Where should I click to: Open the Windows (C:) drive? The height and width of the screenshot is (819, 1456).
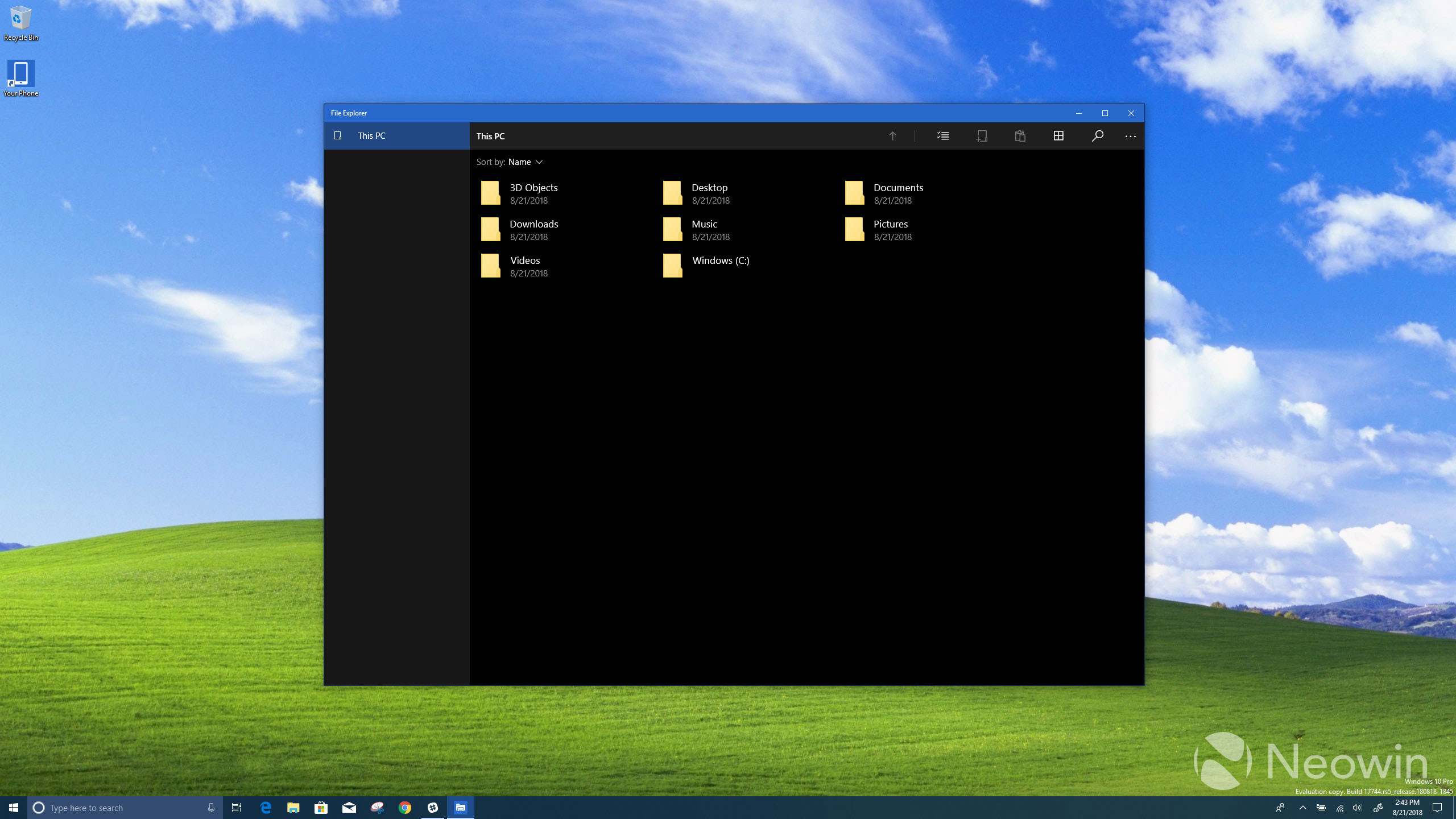(721, 260)
